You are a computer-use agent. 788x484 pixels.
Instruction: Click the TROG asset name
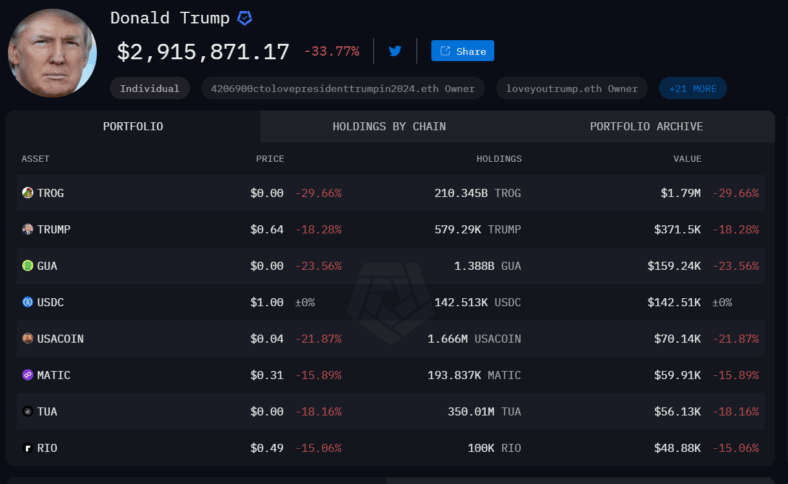click(50, 193)
